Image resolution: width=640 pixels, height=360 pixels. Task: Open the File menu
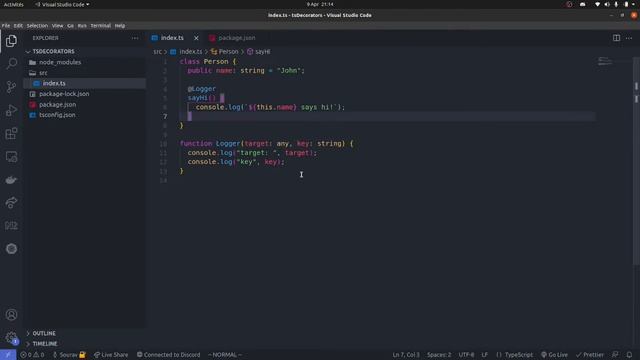coord(6,26)
